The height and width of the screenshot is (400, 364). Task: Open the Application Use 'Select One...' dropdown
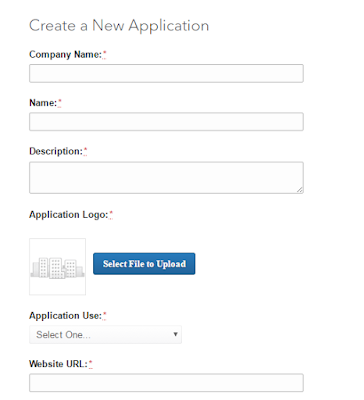(x=105, y=334)
